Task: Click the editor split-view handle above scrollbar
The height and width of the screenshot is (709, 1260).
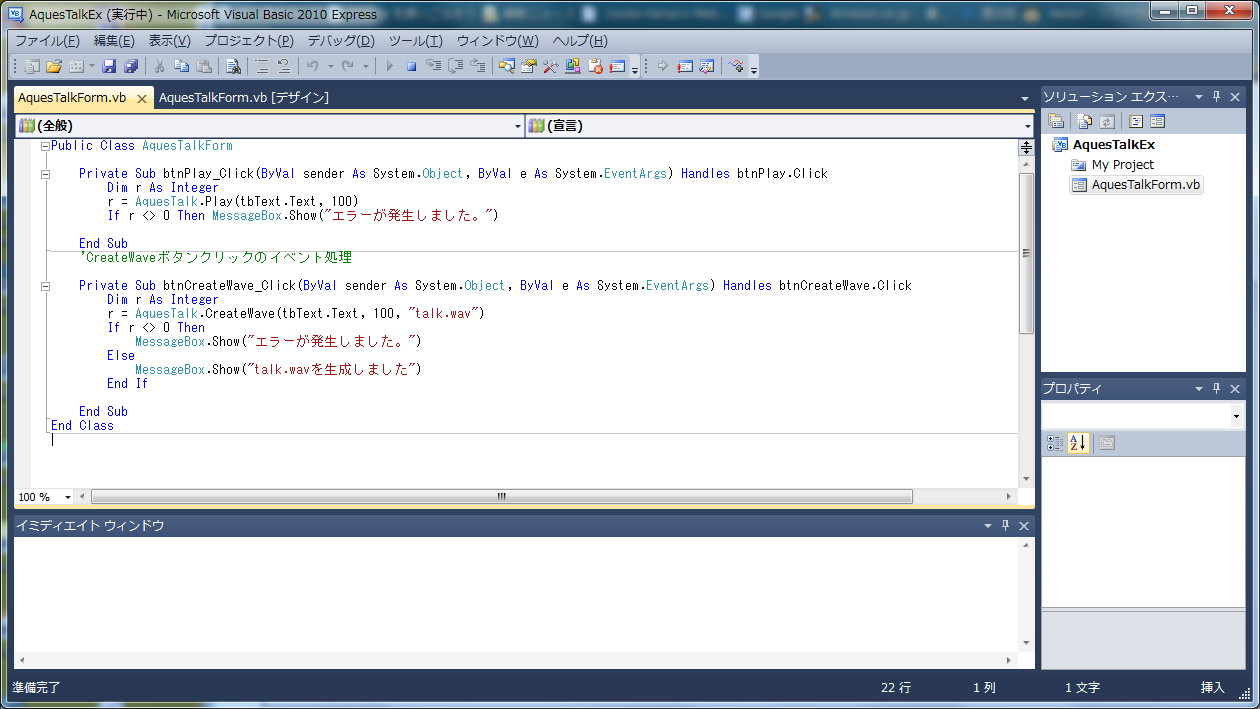Action: pos(1026,147)
